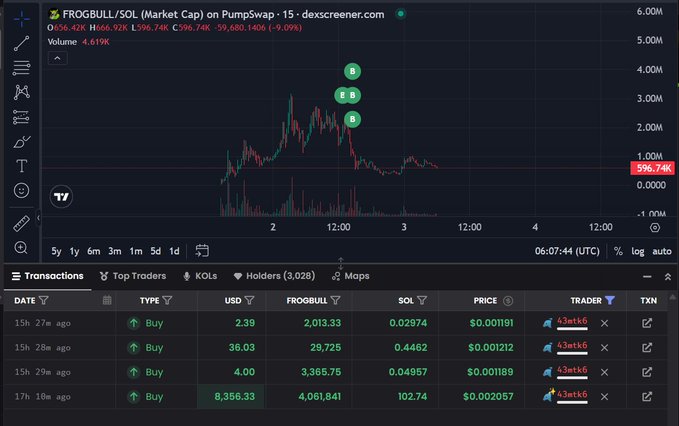Open the go-to-date calendar icon

tap(202, 251)
